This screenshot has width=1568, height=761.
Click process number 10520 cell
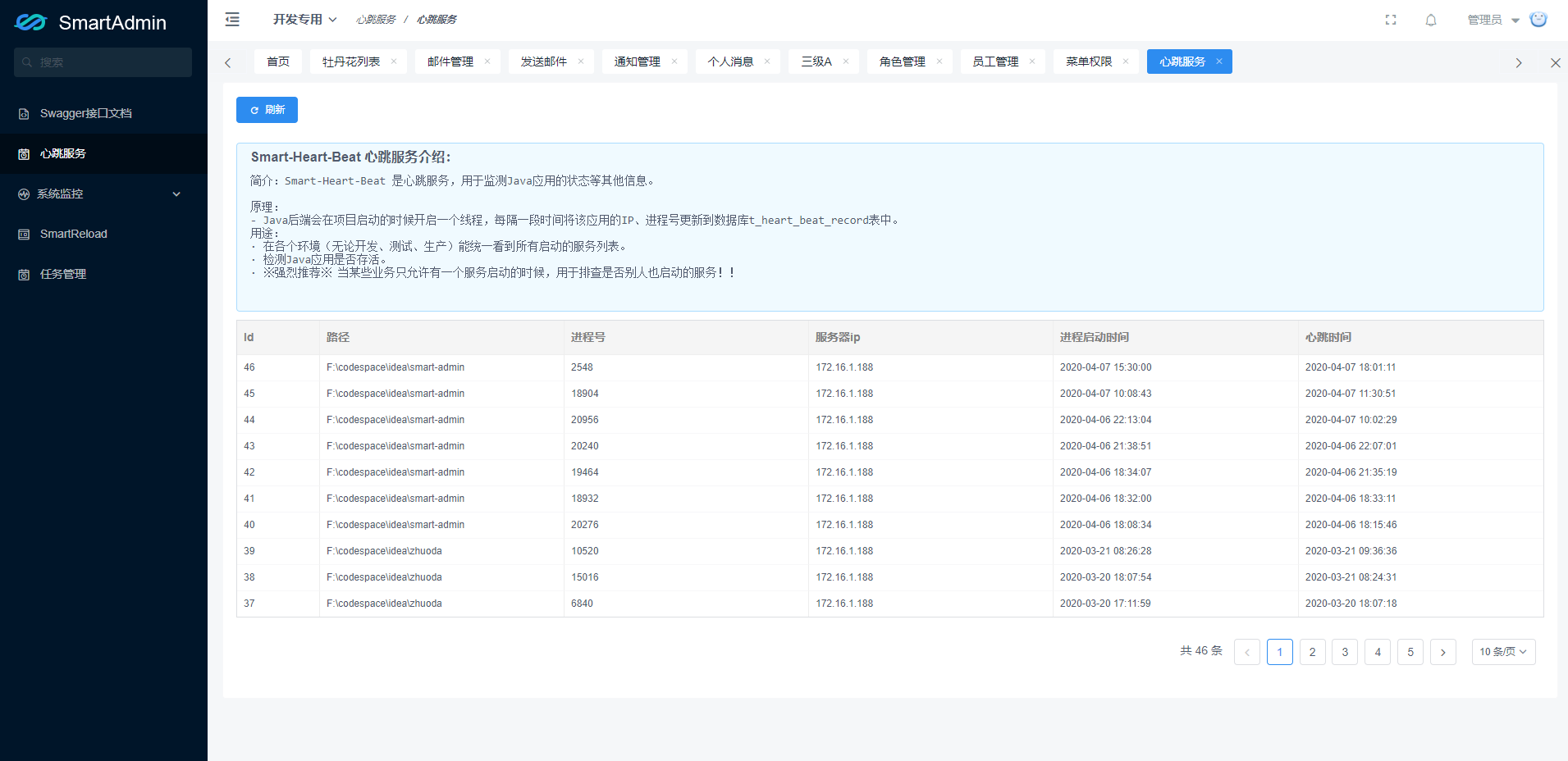pyautogui.click(x=685, y=551)
